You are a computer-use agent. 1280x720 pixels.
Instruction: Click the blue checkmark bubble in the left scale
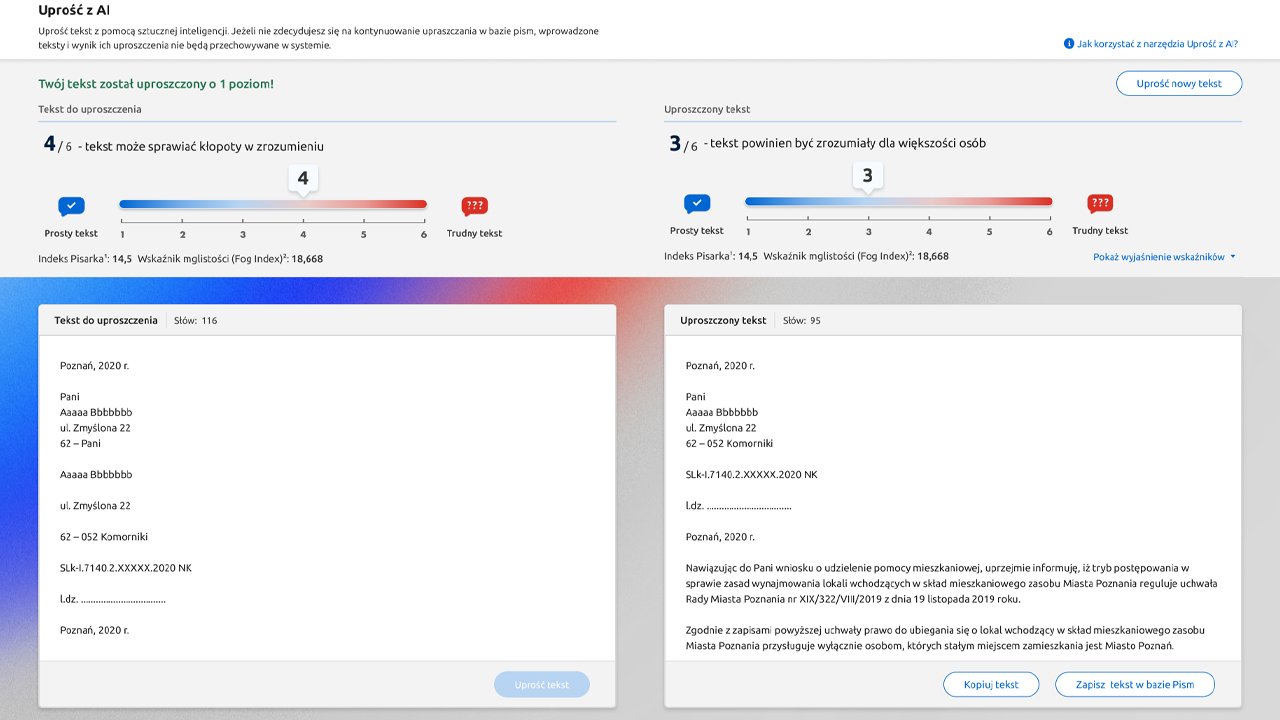[71, 206]
